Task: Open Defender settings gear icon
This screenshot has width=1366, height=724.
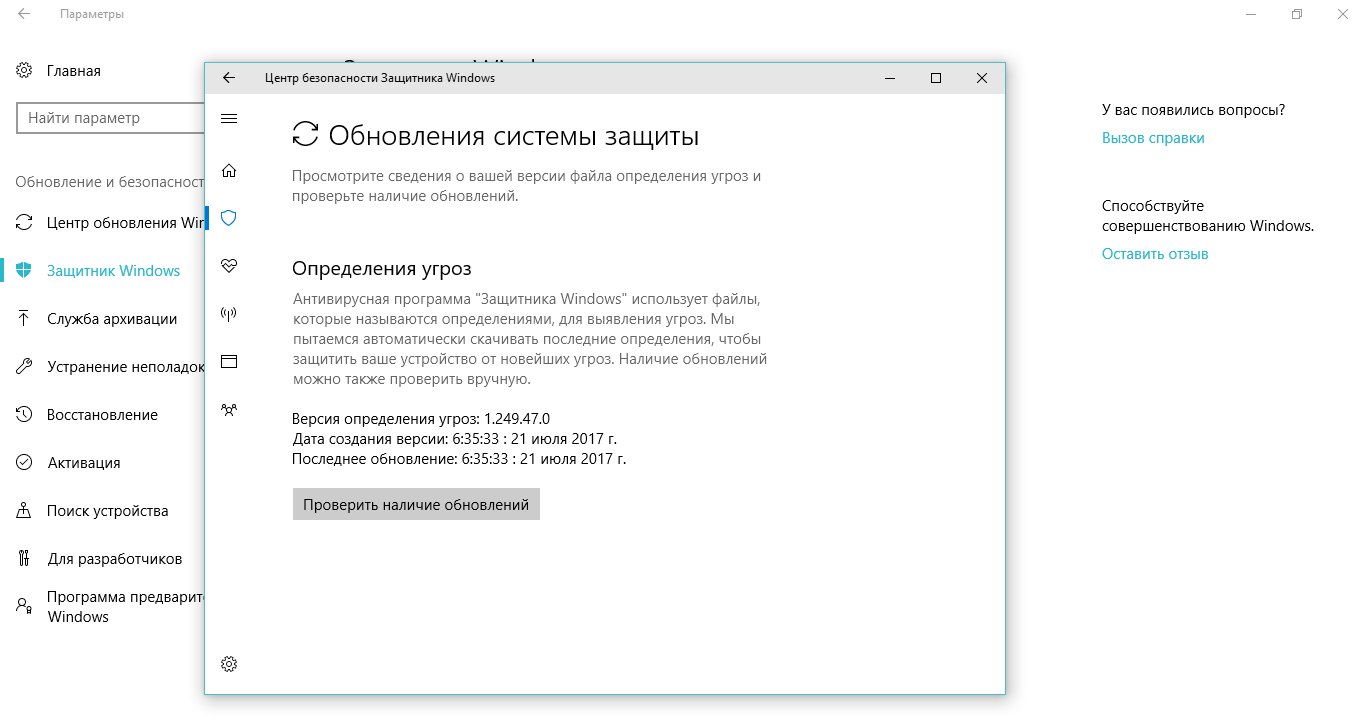Action: [x=229, y=664]
